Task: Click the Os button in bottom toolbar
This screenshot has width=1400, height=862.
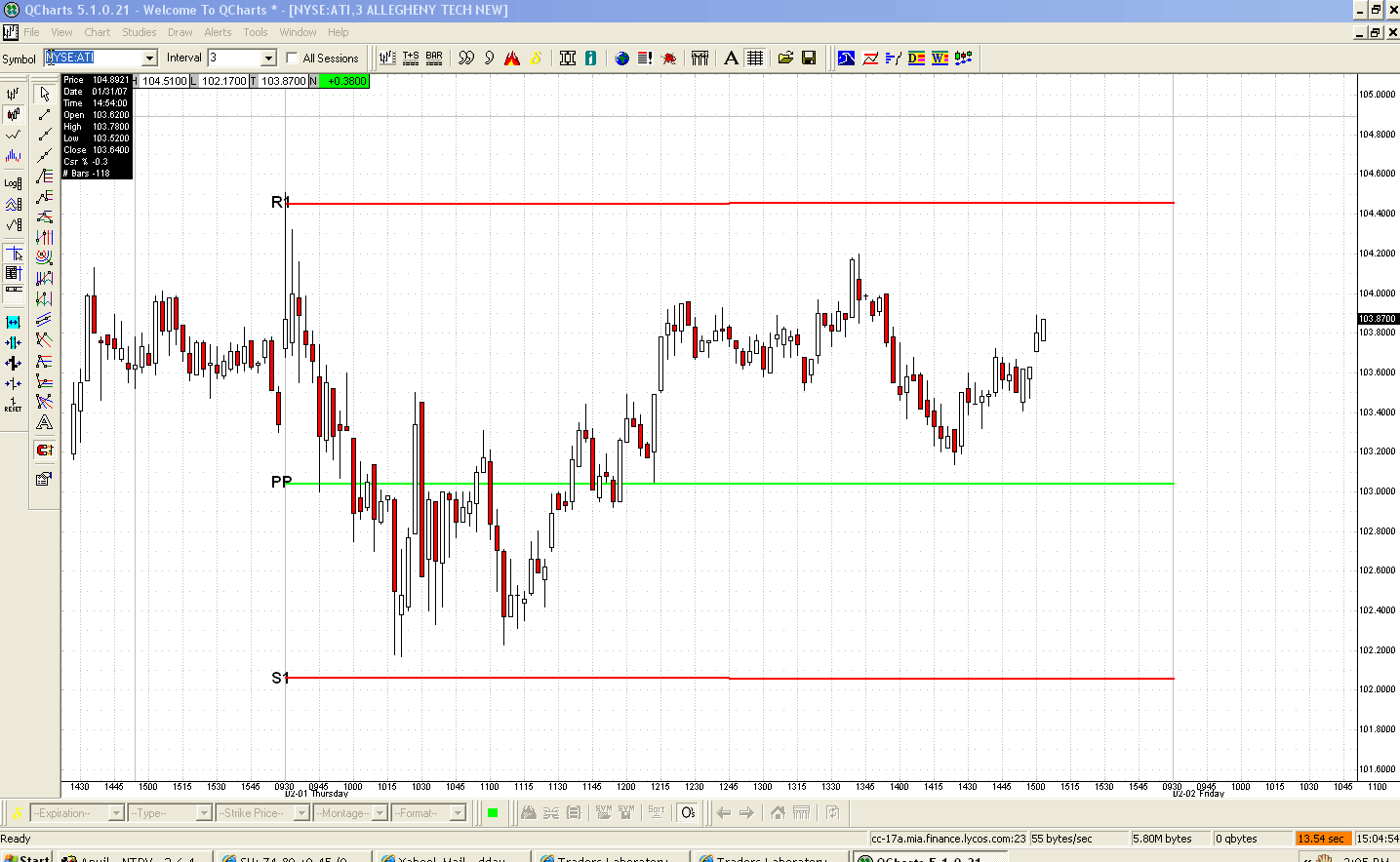Action: pyautogui.click(x=688, y=812)
